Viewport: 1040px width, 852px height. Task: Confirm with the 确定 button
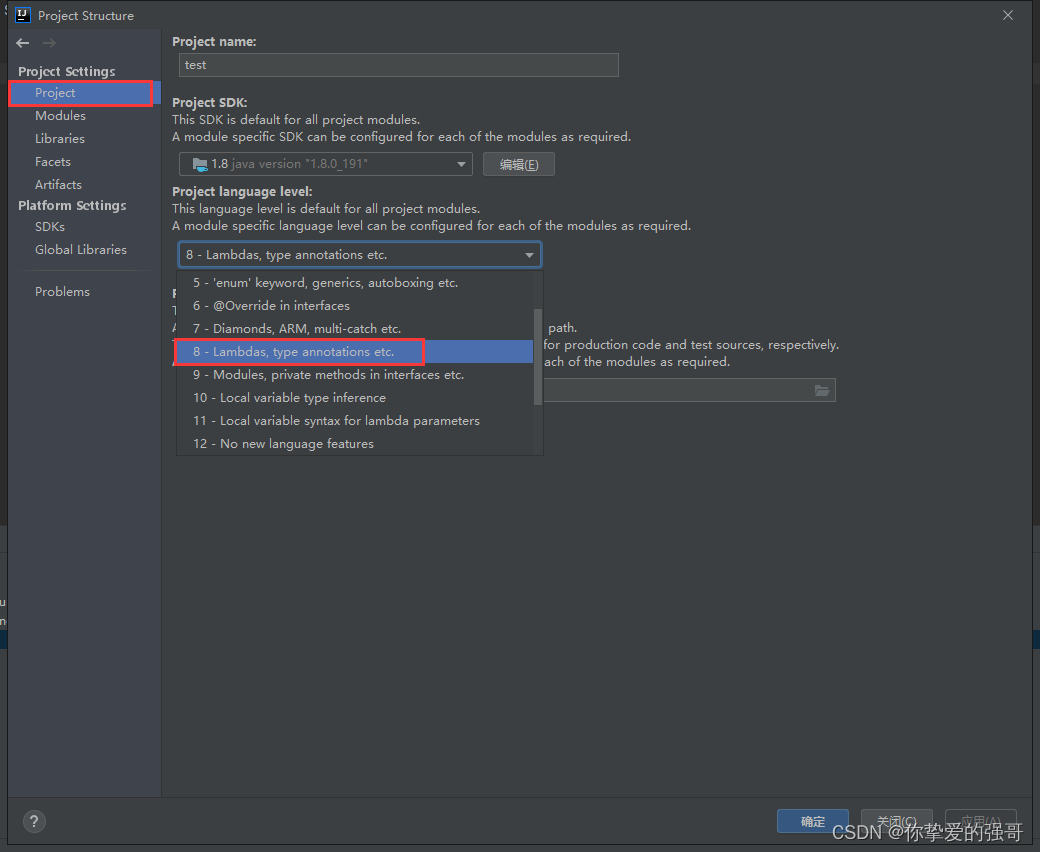(812, 822)
